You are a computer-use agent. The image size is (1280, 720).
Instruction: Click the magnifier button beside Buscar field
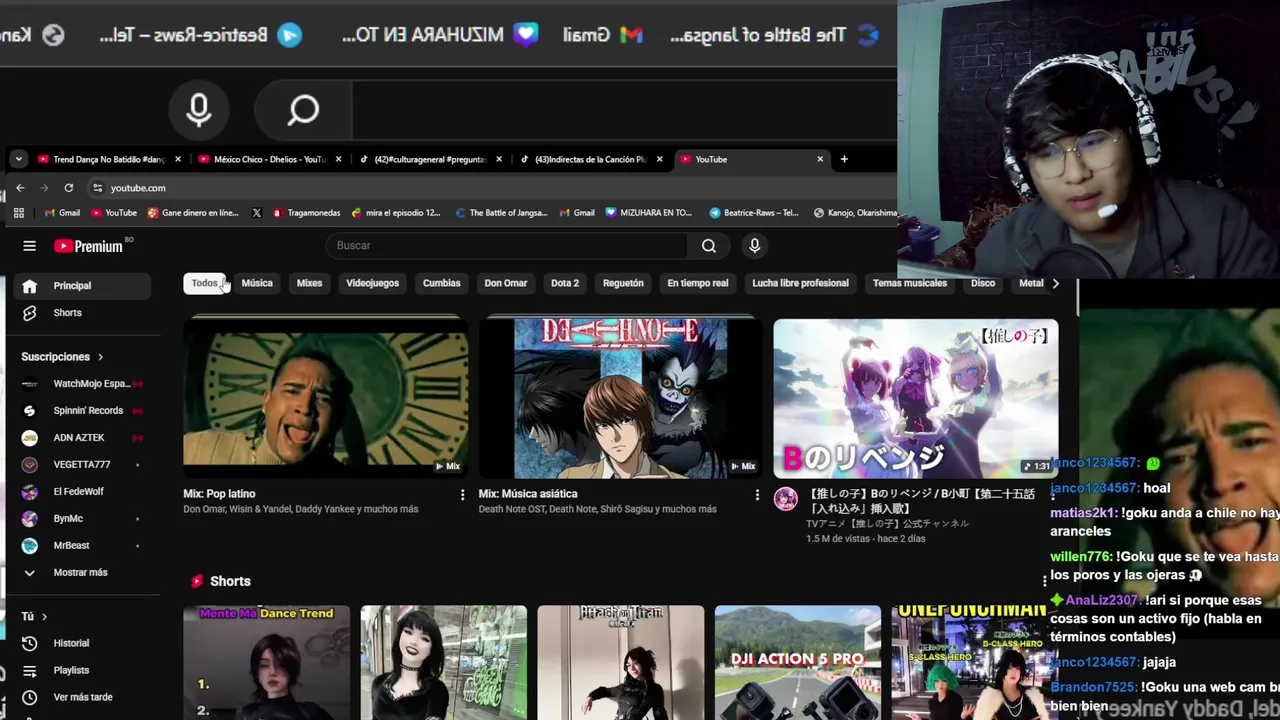(709, 246)
